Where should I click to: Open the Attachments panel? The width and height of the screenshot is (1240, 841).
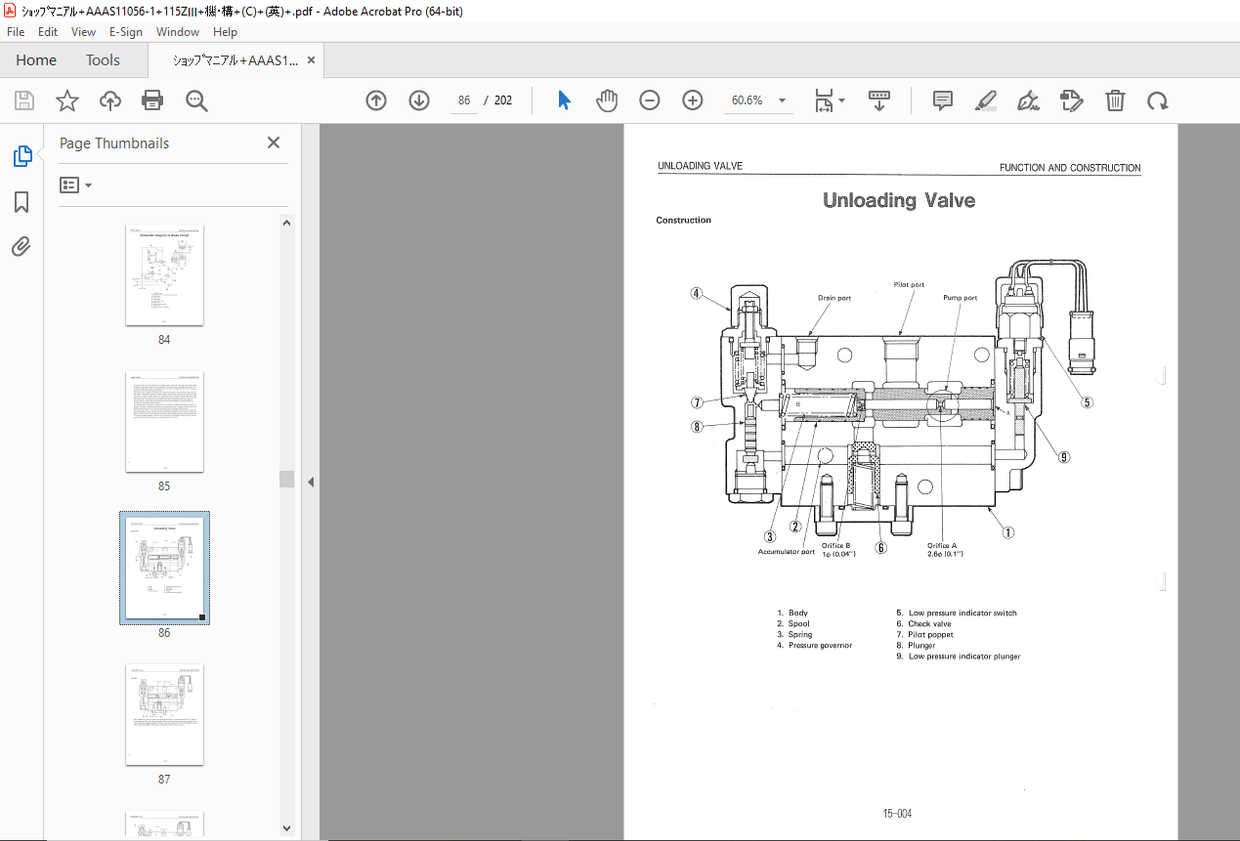22,246
